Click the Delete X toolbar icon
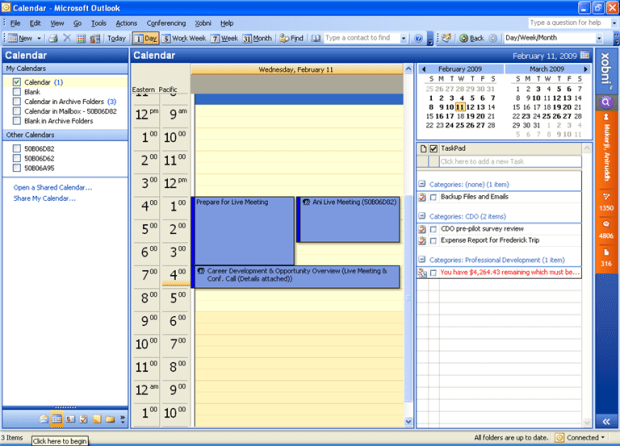This screenshot has width=620, height=446. tap(67, 38)
